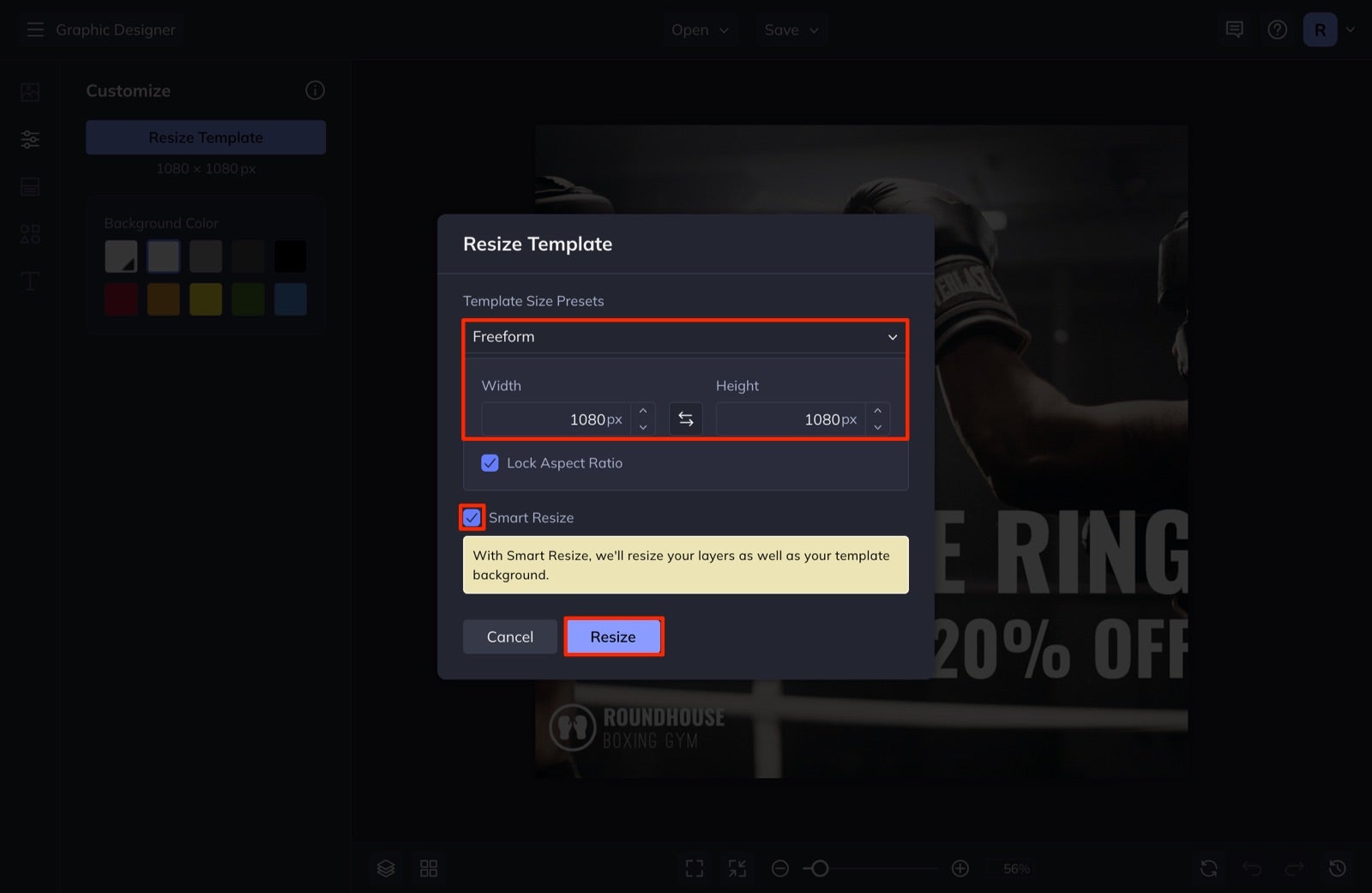This screenshot has height=893, width=1372.
Task: Open the Template Size Presets dropdown showing Freeform
Action: [x=685, y=336]
